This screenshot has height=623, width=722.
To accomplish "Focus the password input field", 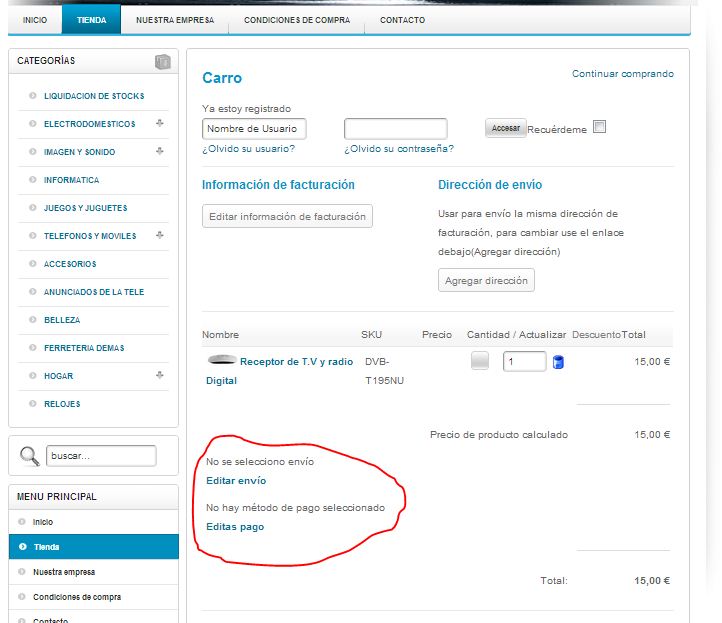I will tap(396, 129).
